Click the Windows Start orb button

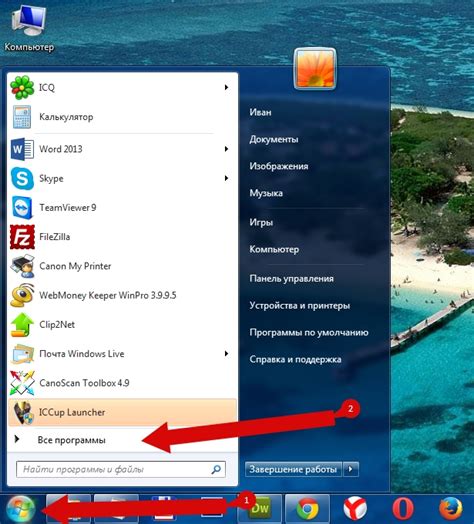(21, 509)
